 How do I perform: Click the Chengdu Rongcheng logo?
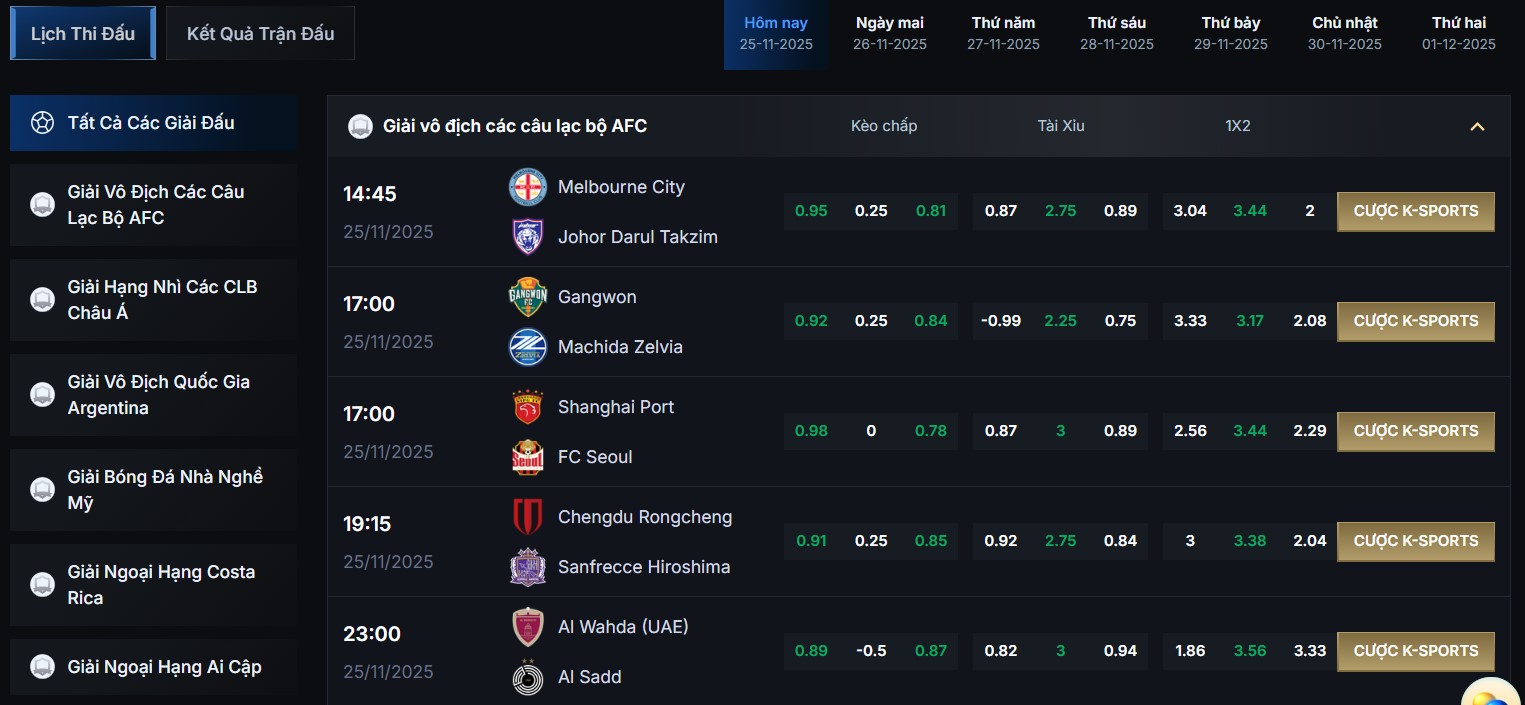527,517
